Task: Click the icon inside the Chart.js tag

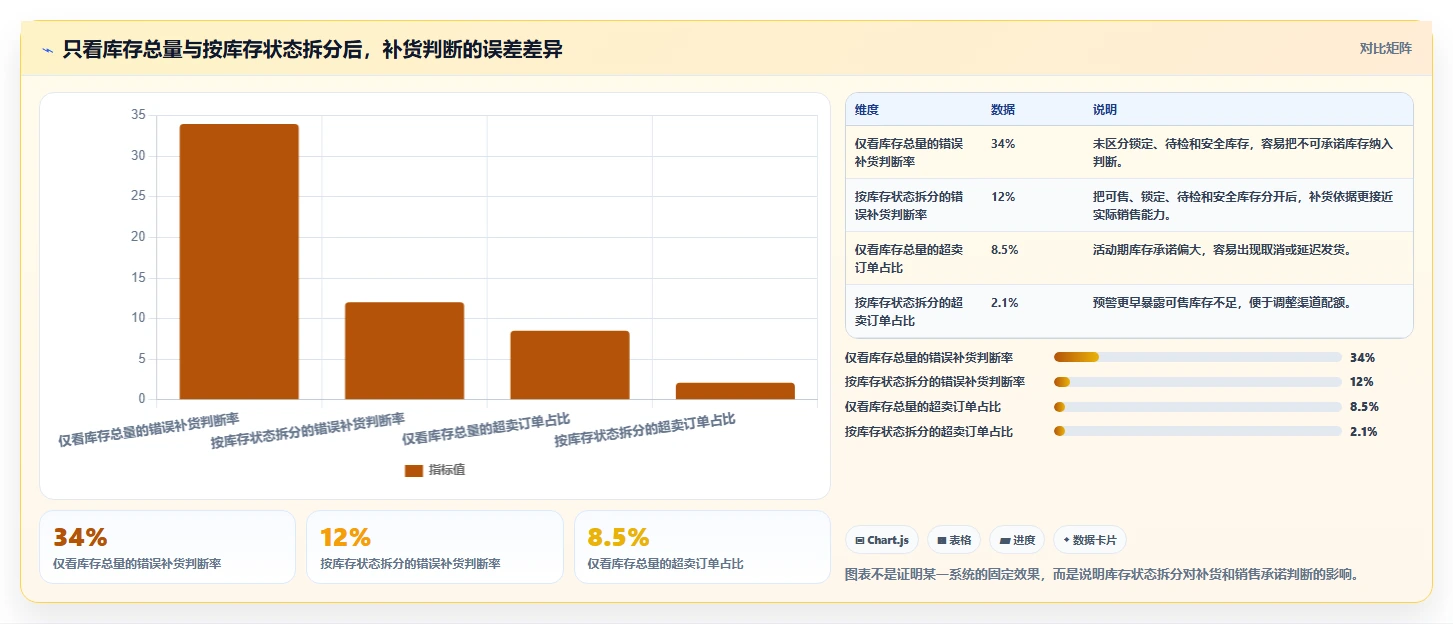Action: [x=860, y=540]
